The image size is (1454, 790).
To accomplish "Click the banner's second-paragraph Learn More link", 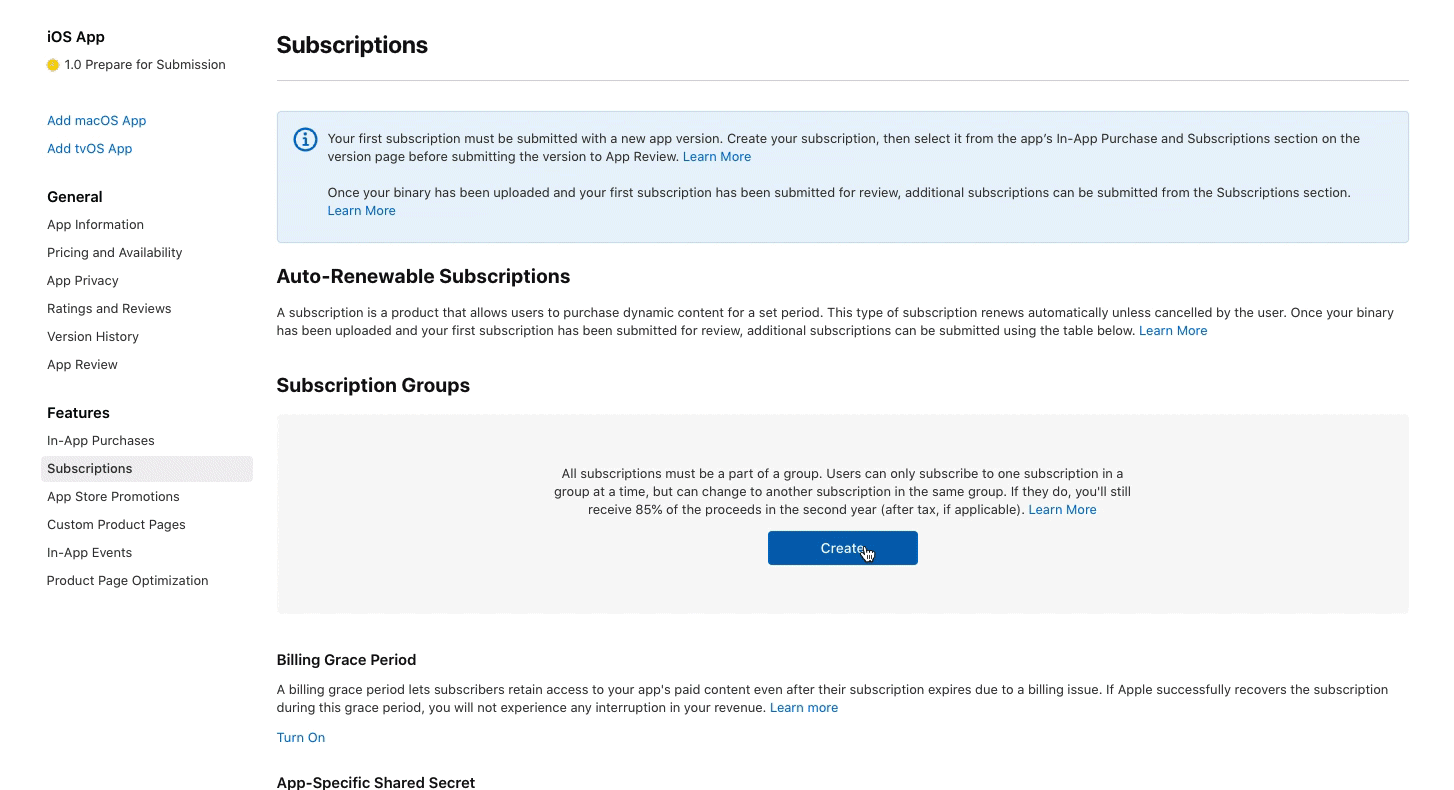I will tap(361, 211).
